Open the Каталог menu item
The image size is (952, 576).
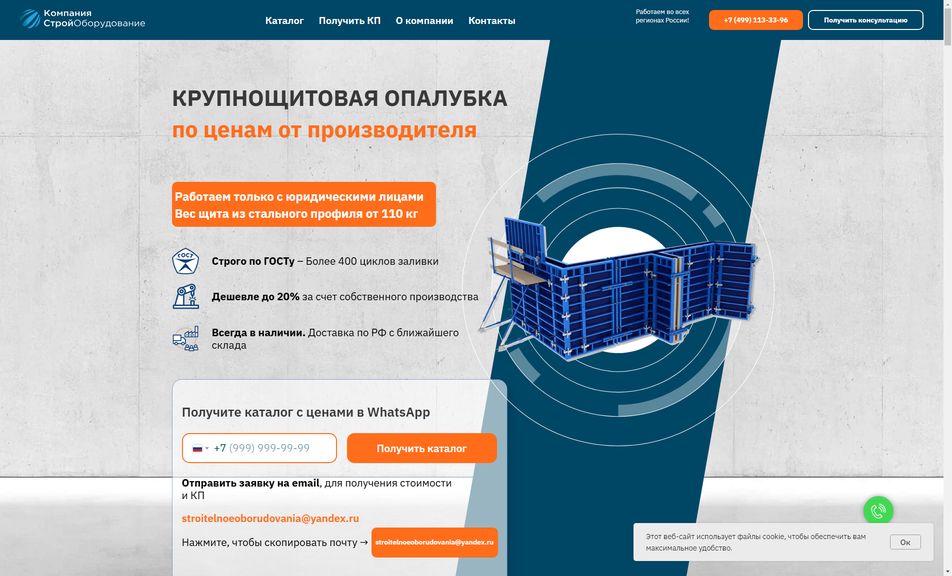coord(284,21)
